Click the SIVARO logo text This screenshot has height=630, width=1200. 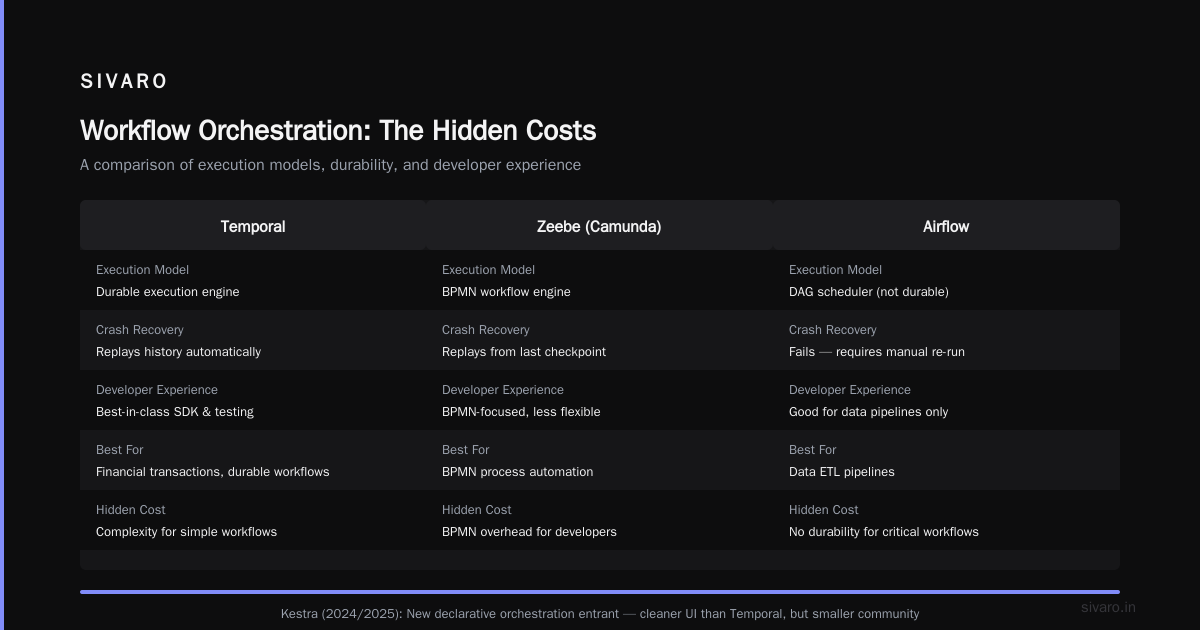124,81
